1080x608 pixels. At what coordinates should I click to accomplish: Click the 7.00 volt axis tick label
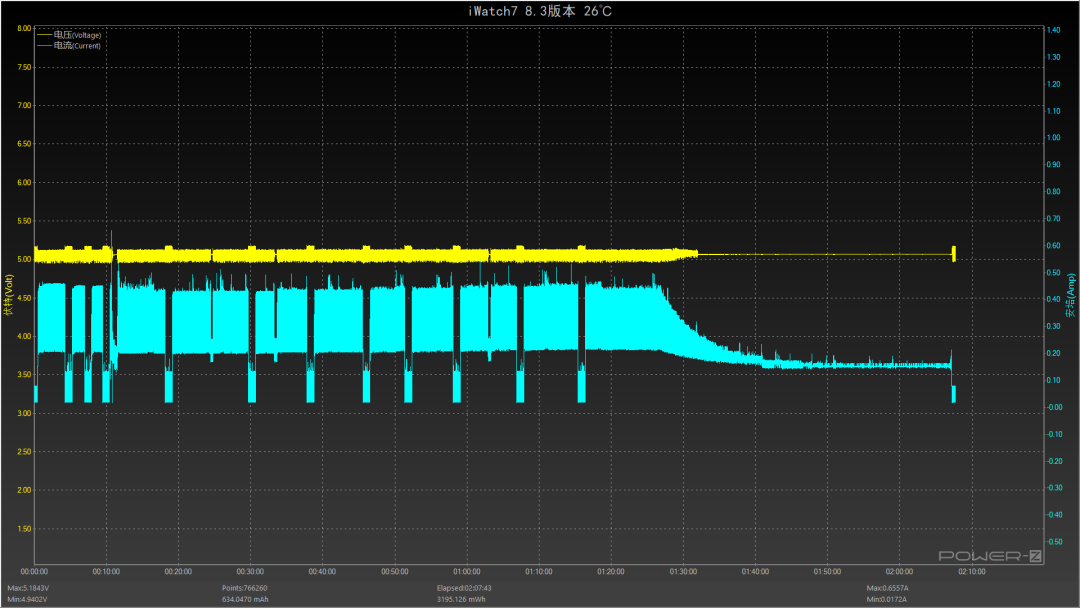pyautogui.click(x=24, y=105)
